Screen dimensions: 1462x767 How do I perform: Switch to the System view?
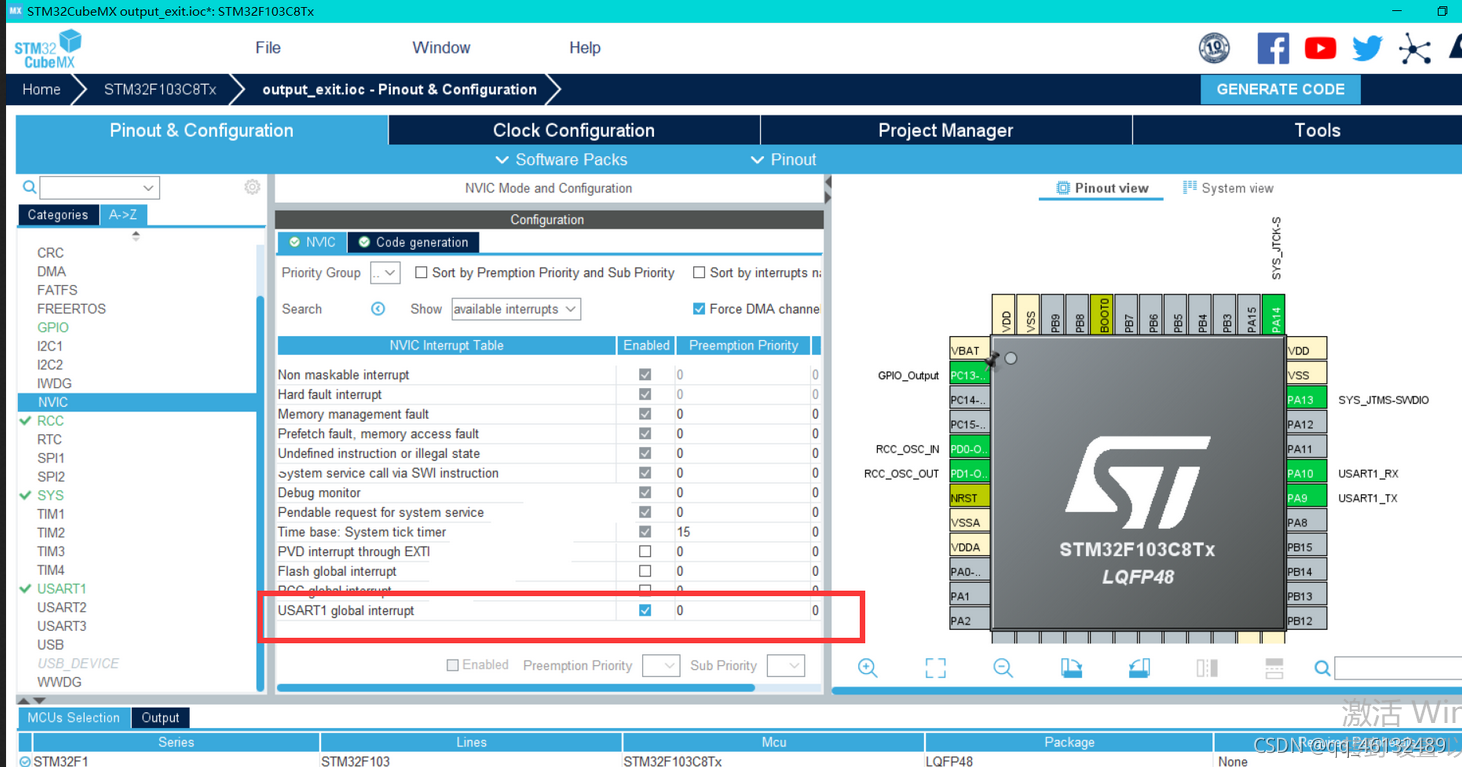click(x=1228, y=188)
